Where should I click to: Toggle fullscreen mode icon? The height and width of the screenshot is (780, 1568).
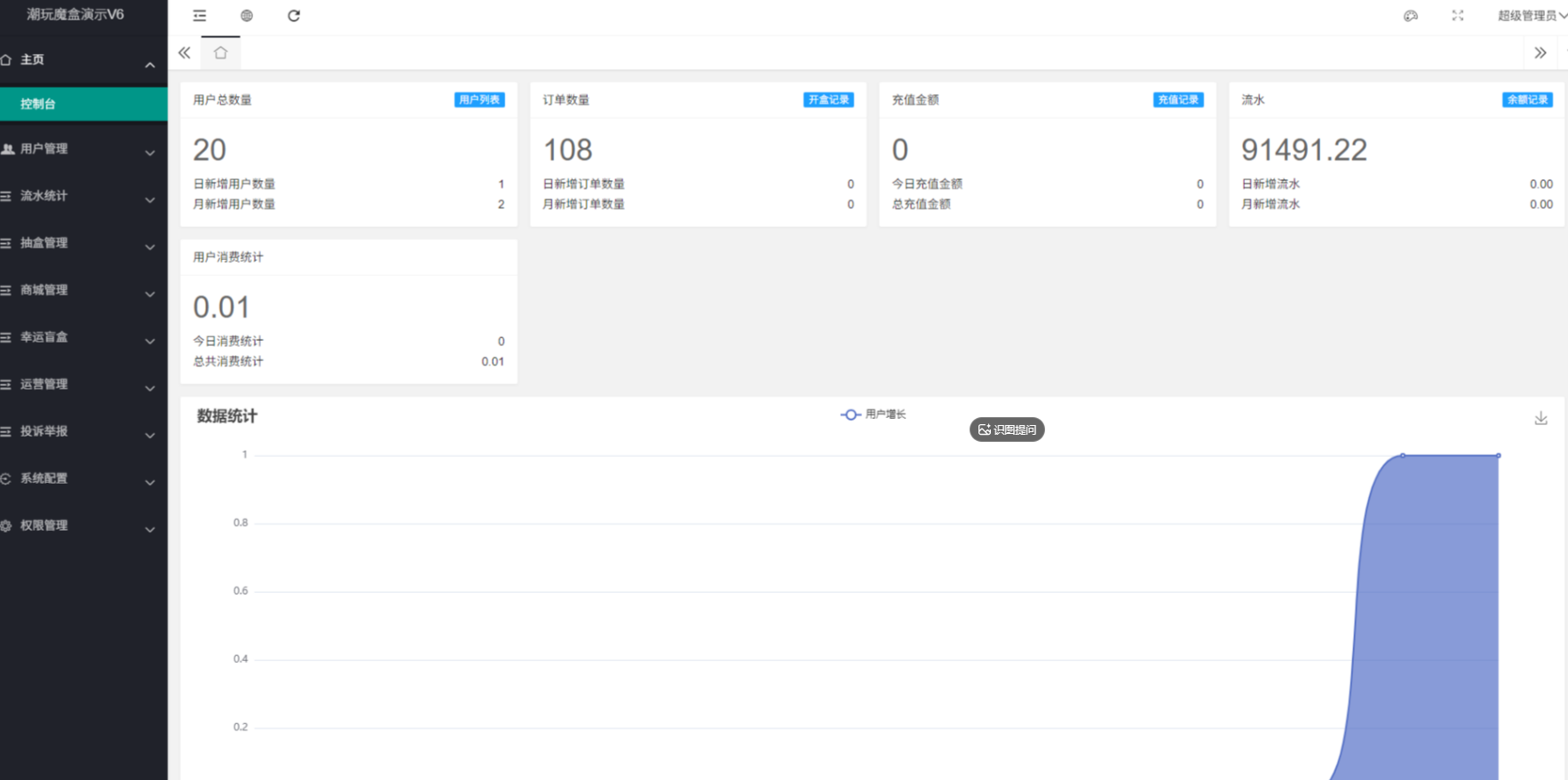(1458, 16)
